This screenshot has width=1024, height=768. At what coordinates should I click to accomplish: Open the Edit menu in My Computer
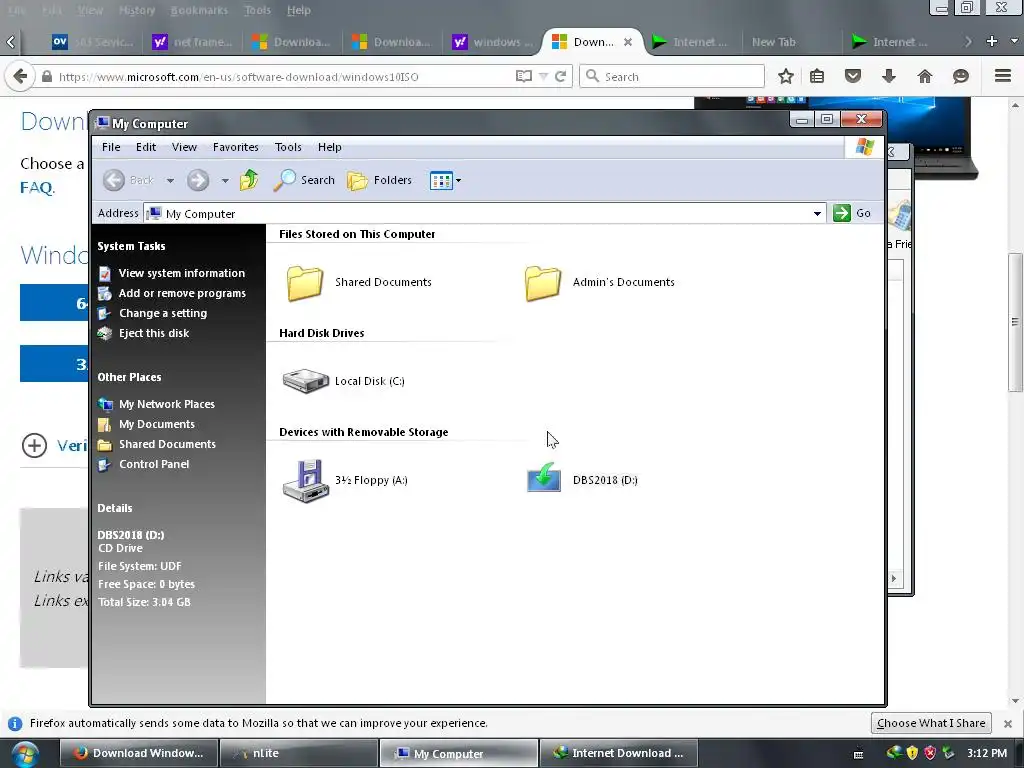pyautogui.click(x=146, y=147)
